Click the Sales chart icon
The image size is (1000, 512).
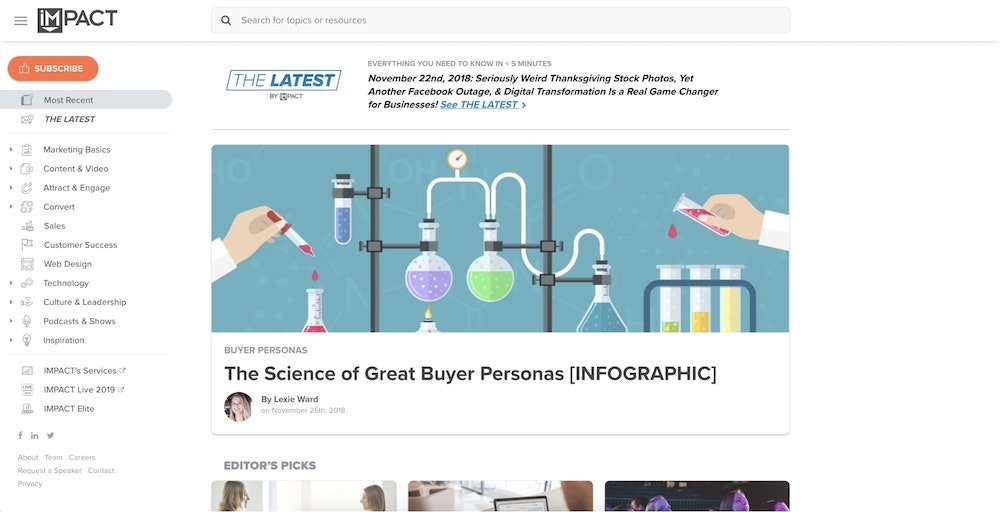click(27, 226)
